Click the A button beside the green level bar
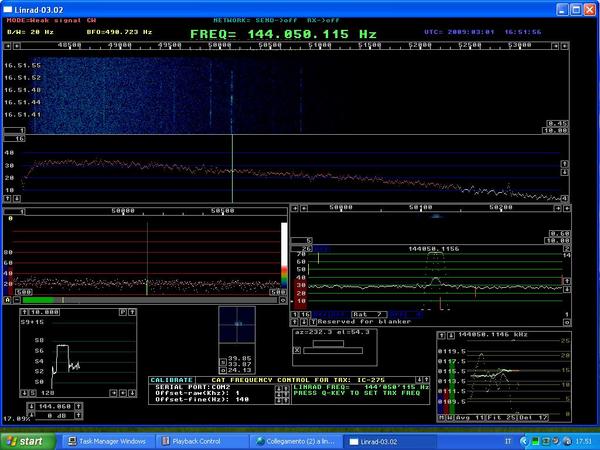600x450 pixels. (7, 299)
